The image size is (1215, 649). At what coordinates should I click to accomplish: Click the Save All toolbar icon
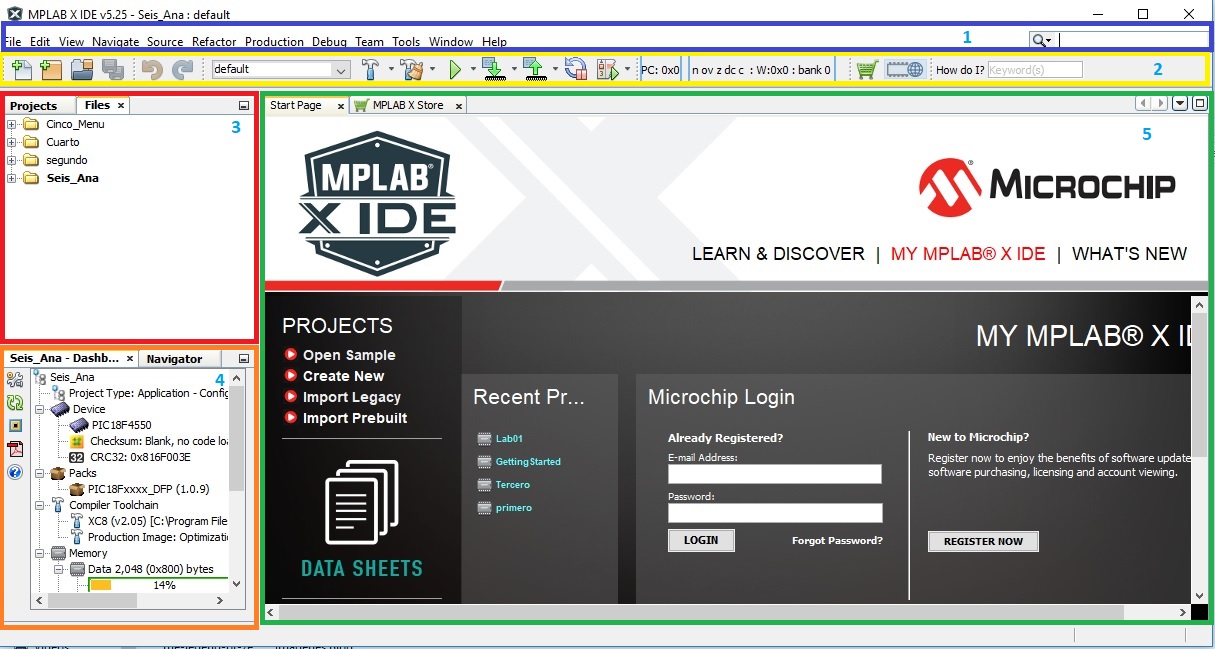click(113, 69)
